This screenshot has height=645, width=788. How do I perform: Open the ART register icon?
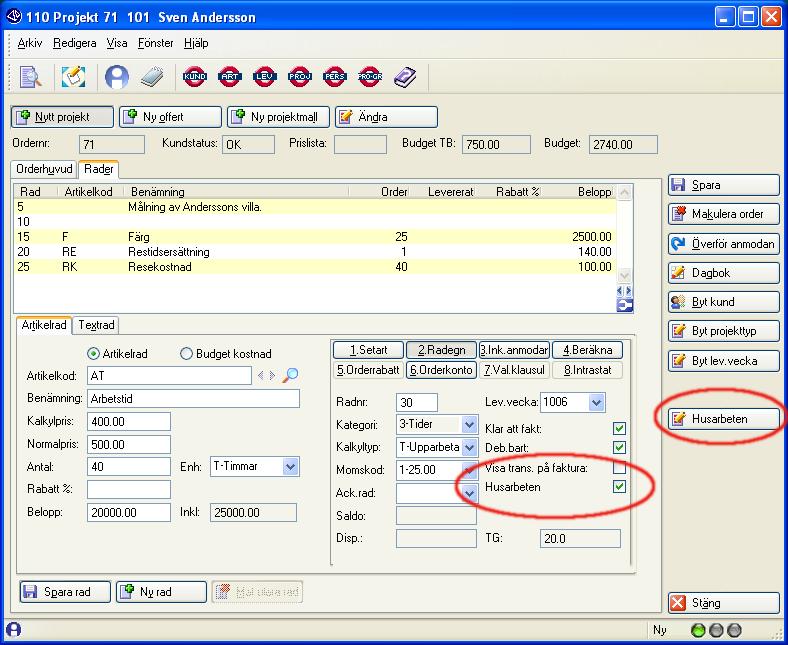coord(230,77)
